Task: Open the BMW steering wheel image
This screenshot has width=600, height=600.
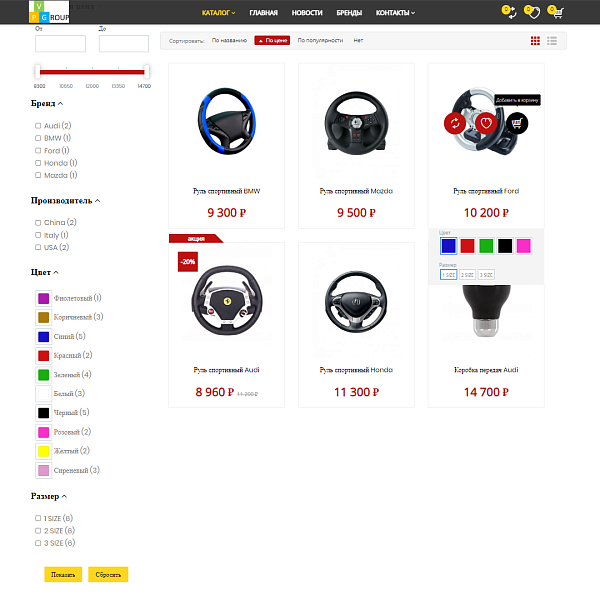Action: pos(227,121)
